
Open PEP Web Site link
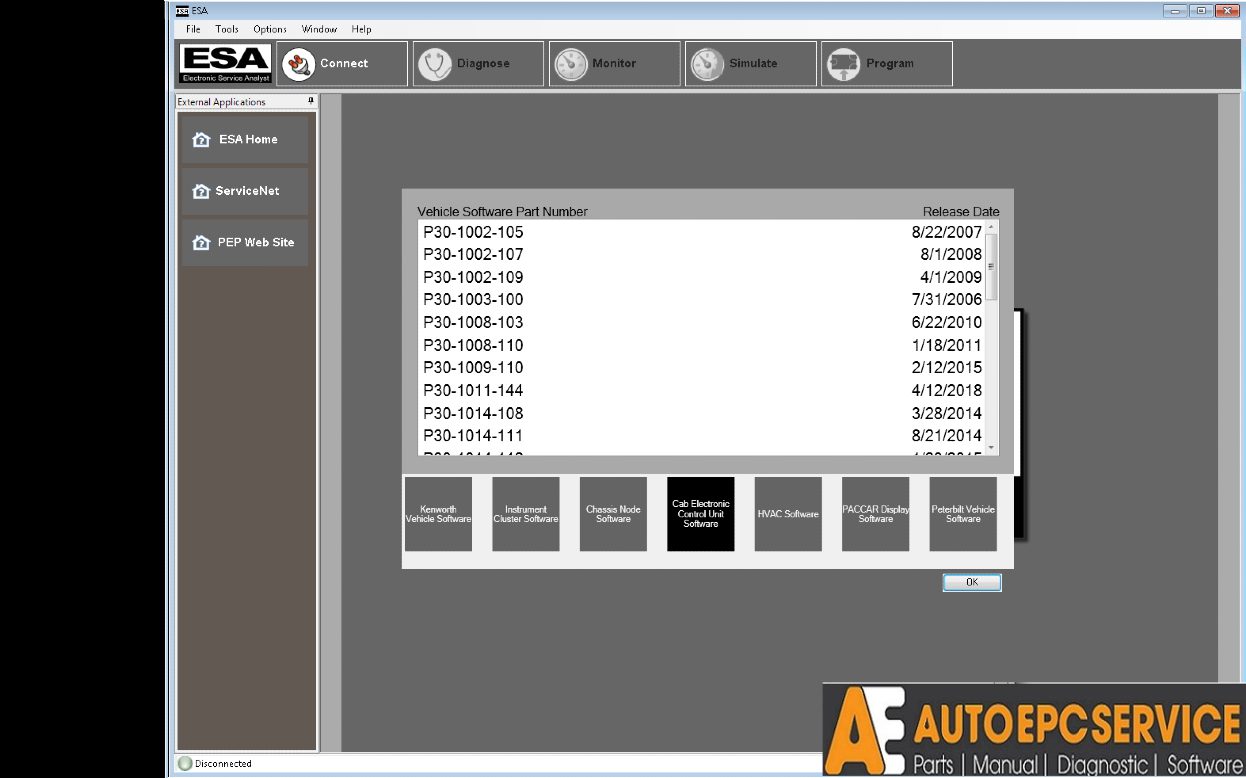(x=245, y=242)
